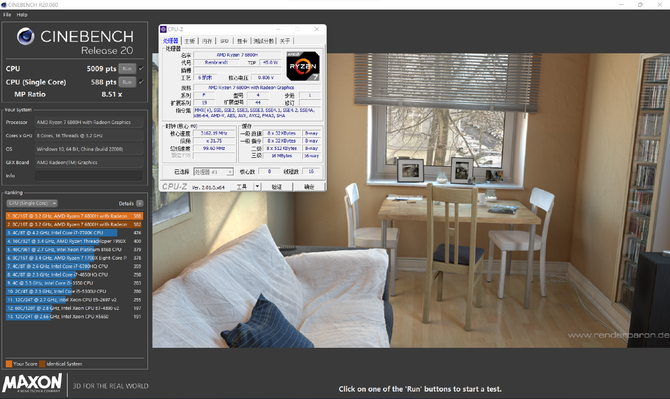Image resolution: width=670 pixels, height=399 pixels.
Task: Click the MAXON logo at bottom left
Action: [32, 383]
